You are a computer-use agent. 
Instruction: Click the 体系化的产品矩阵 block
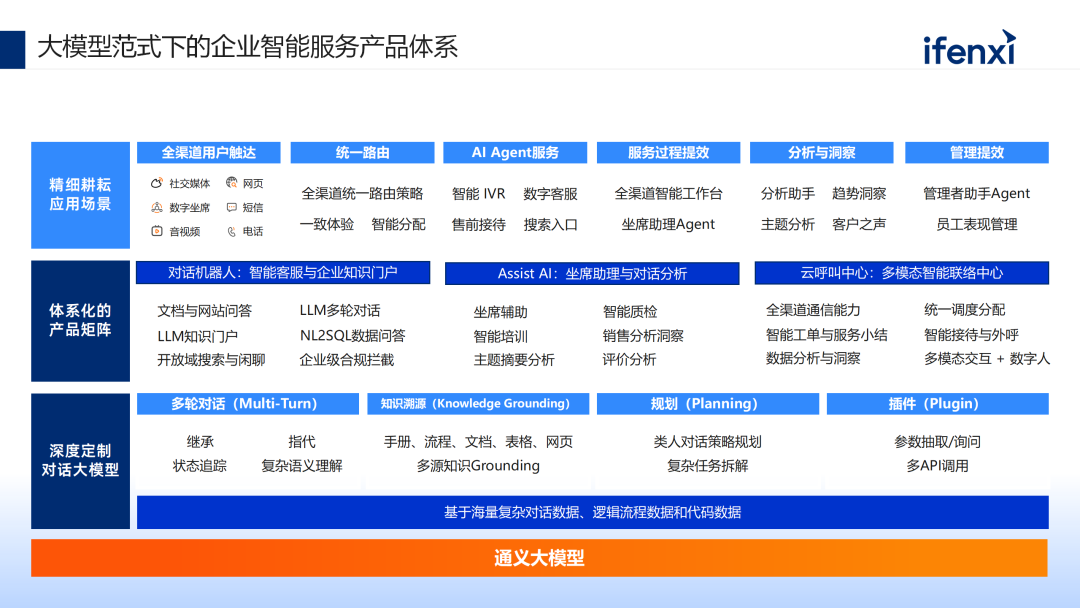click(81, 321)
